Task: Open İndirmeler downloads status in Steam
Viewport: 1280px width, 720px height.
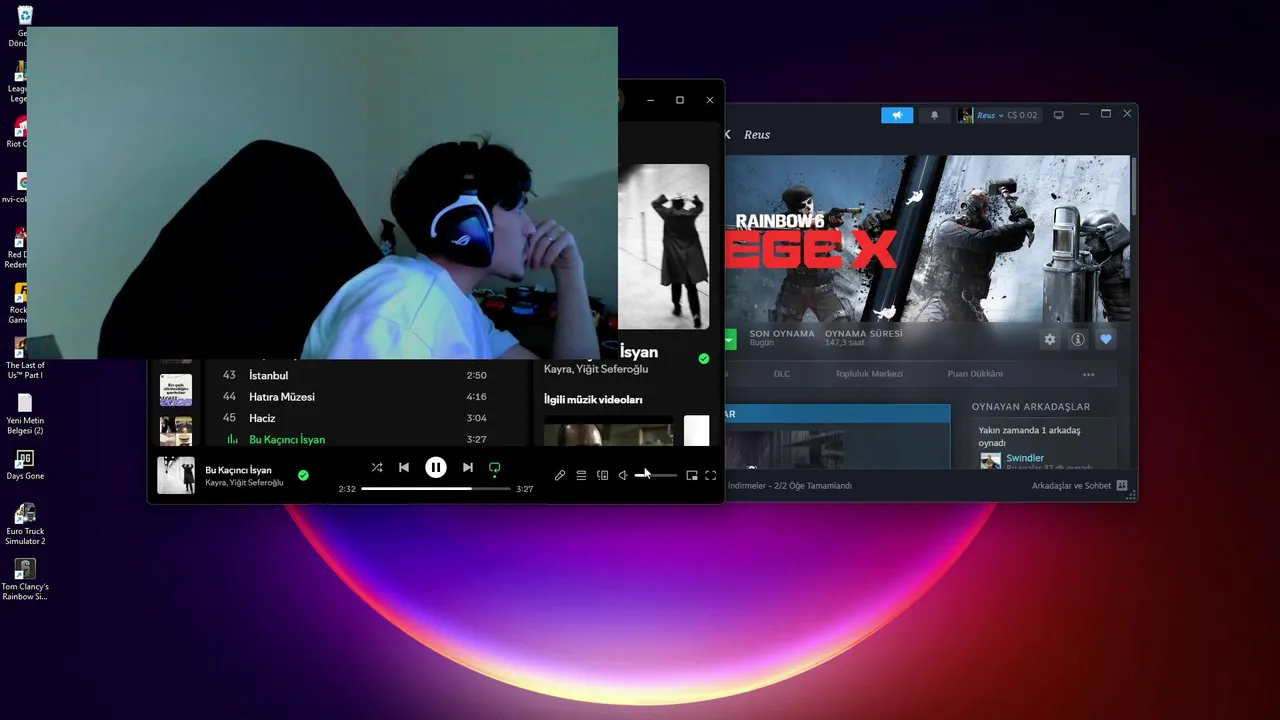Action: 790,486
